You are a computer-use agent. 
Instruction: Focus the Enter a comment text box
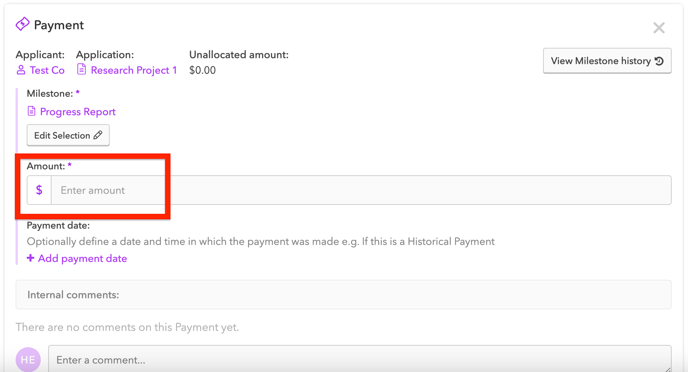point(360,359)
